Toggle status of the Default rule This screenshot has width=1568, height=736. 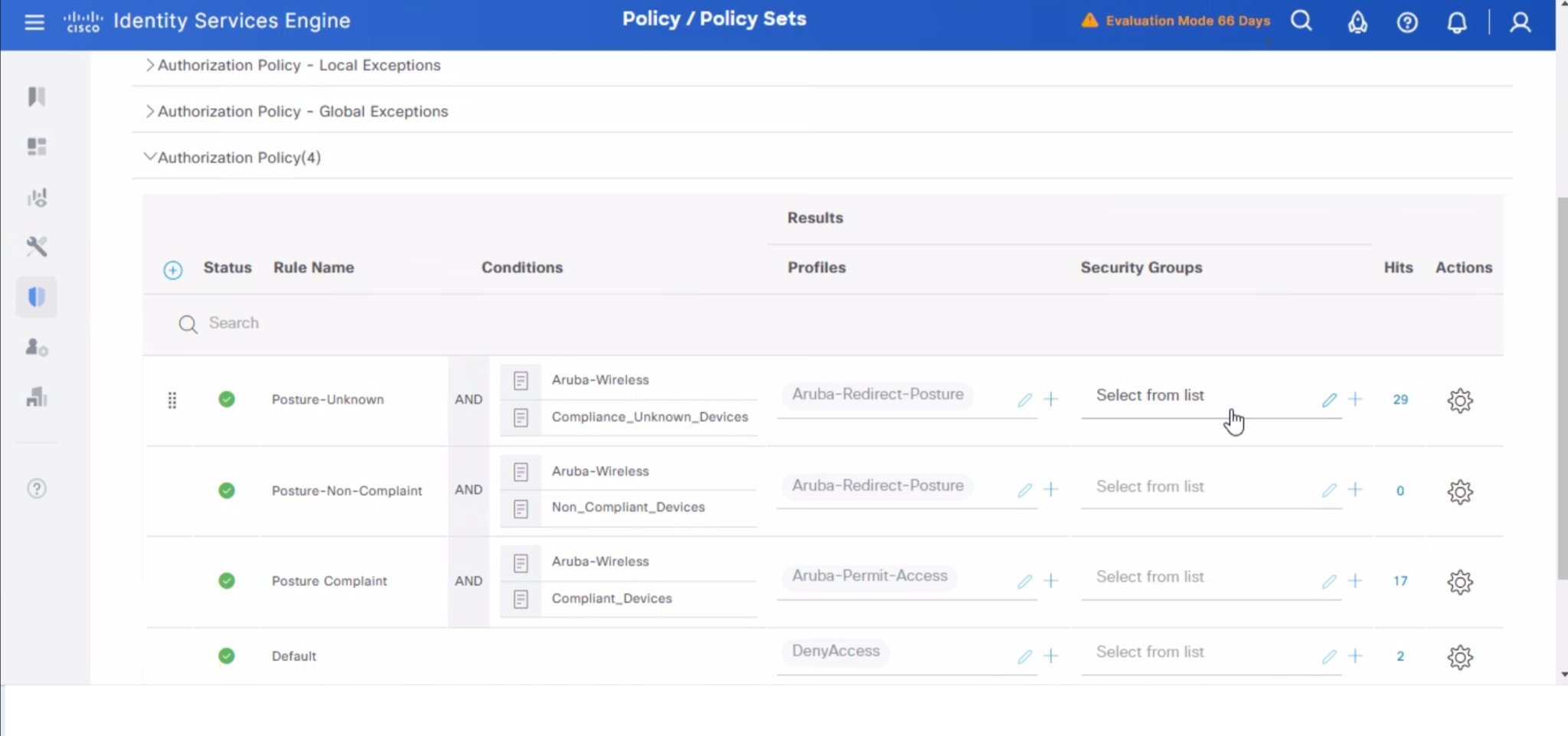[x=227, y=656]
